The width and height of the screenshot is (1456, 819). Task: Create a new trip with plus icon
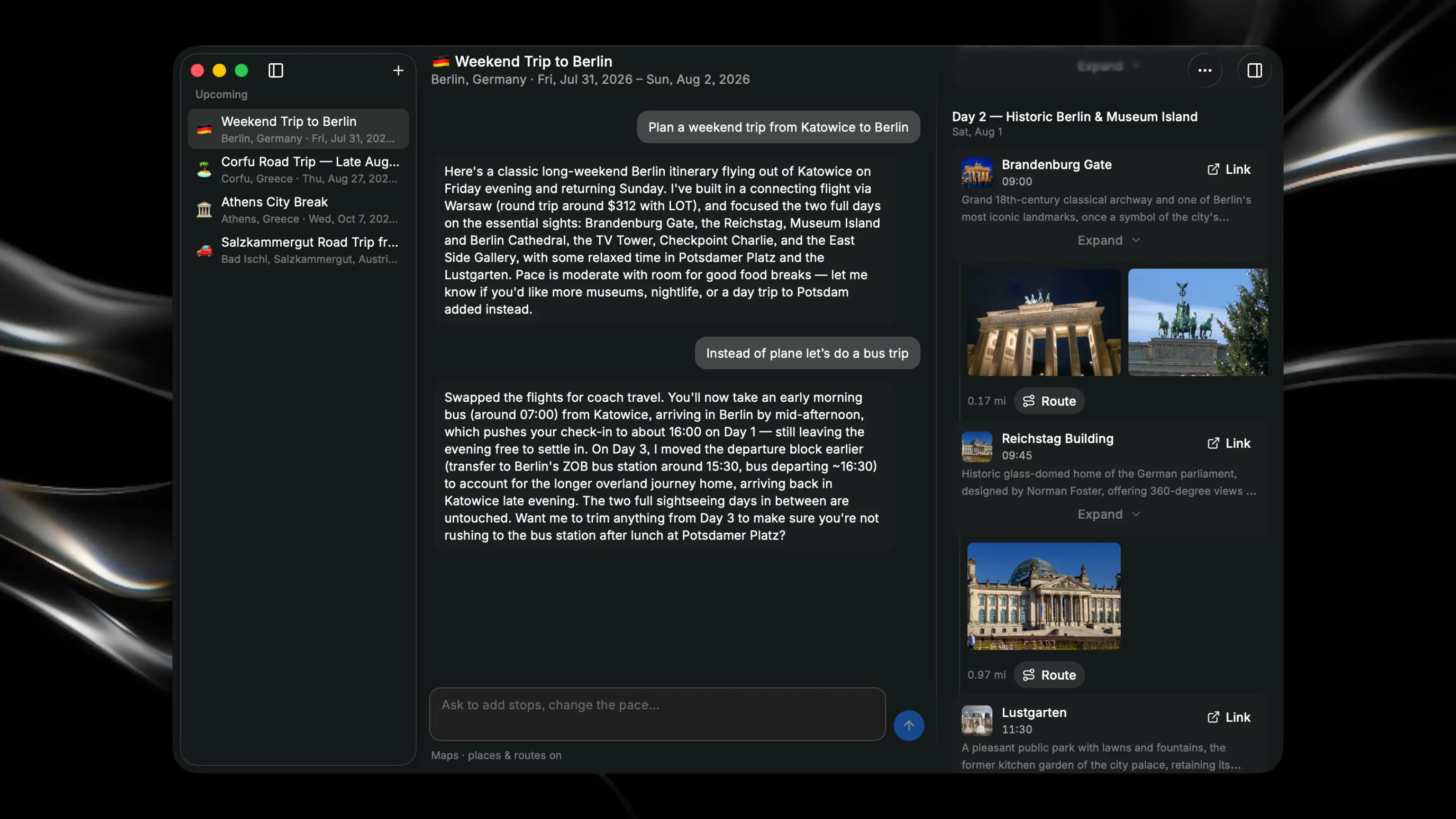pyautogui.click(x=399, y=71)
